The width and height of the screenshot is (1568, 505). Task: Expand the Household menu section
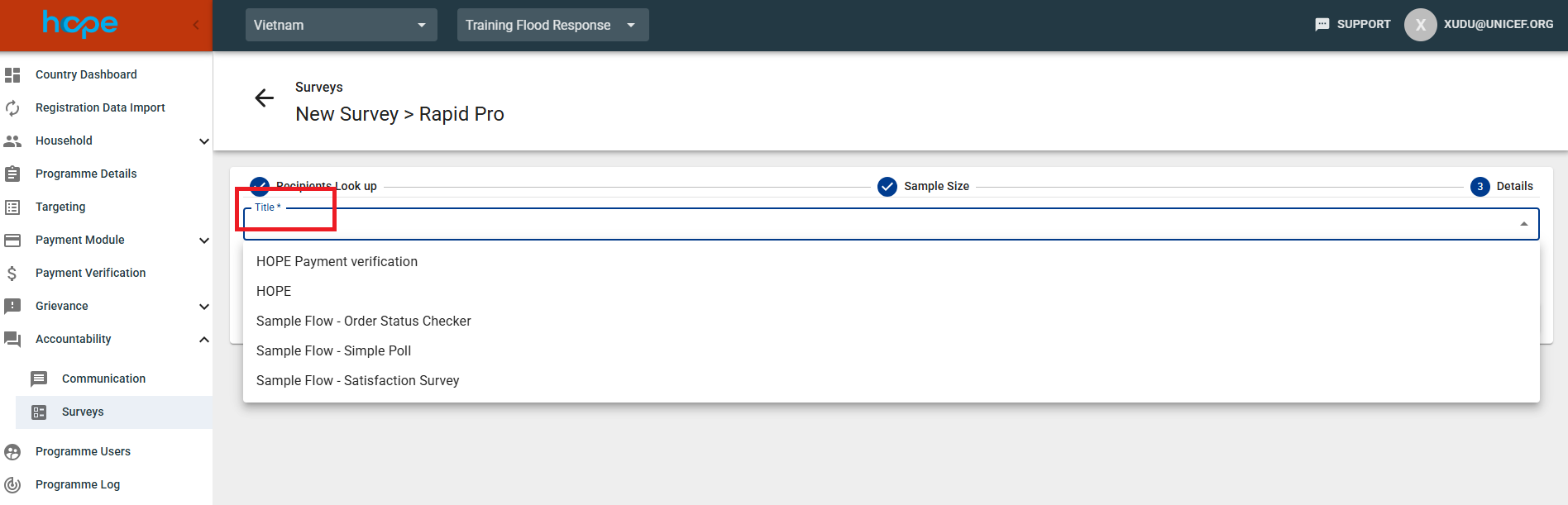pyautogui.click(x=203, y=141)
